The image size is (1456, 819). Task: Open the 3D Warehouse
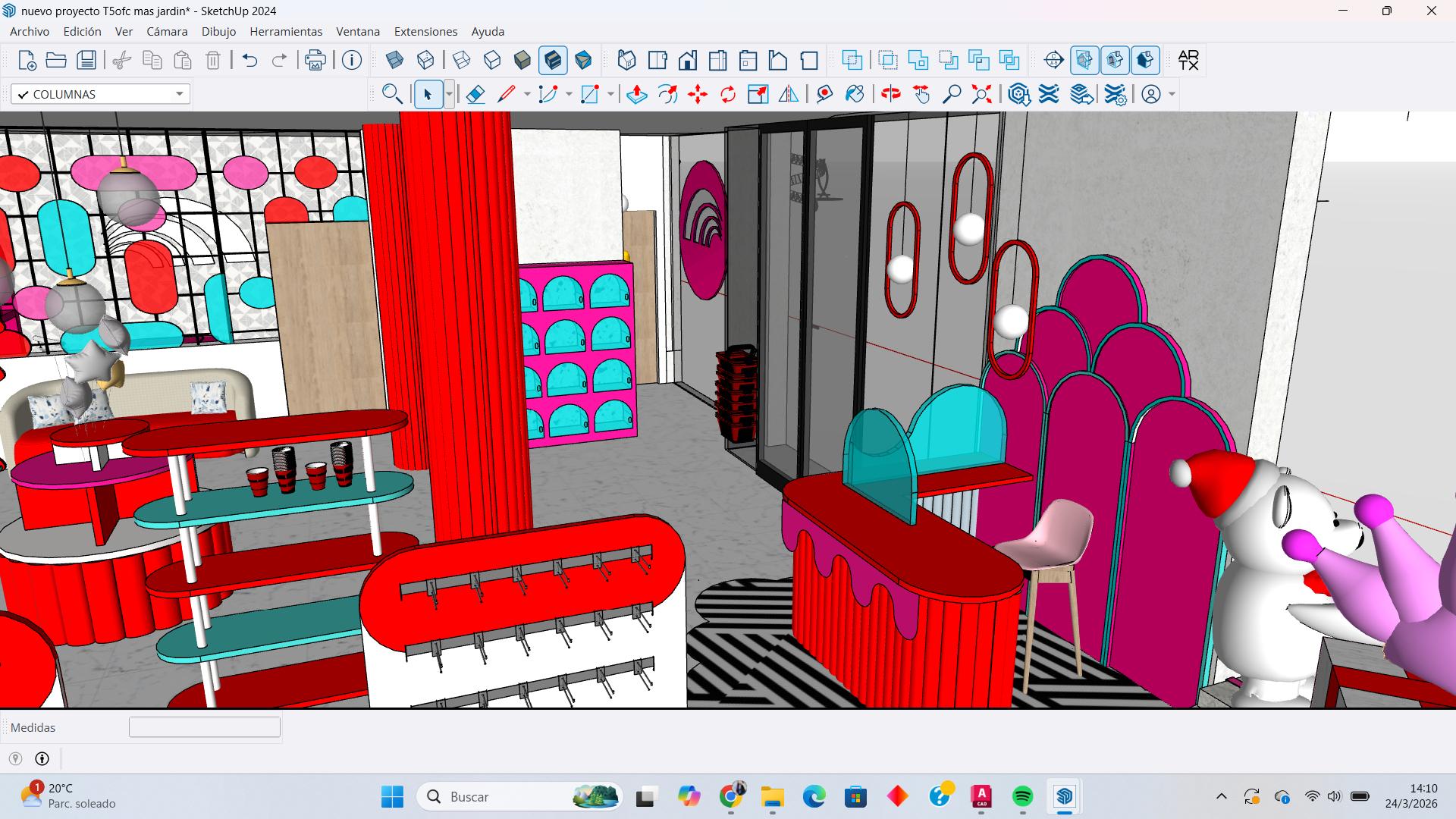(x=1019, y=94)
